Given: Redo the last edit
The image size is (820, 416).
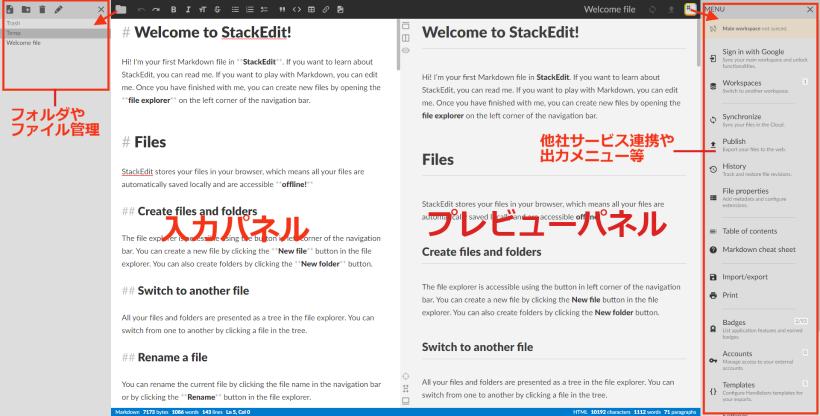Looking at the screenshot, I should tap(156, 9).
